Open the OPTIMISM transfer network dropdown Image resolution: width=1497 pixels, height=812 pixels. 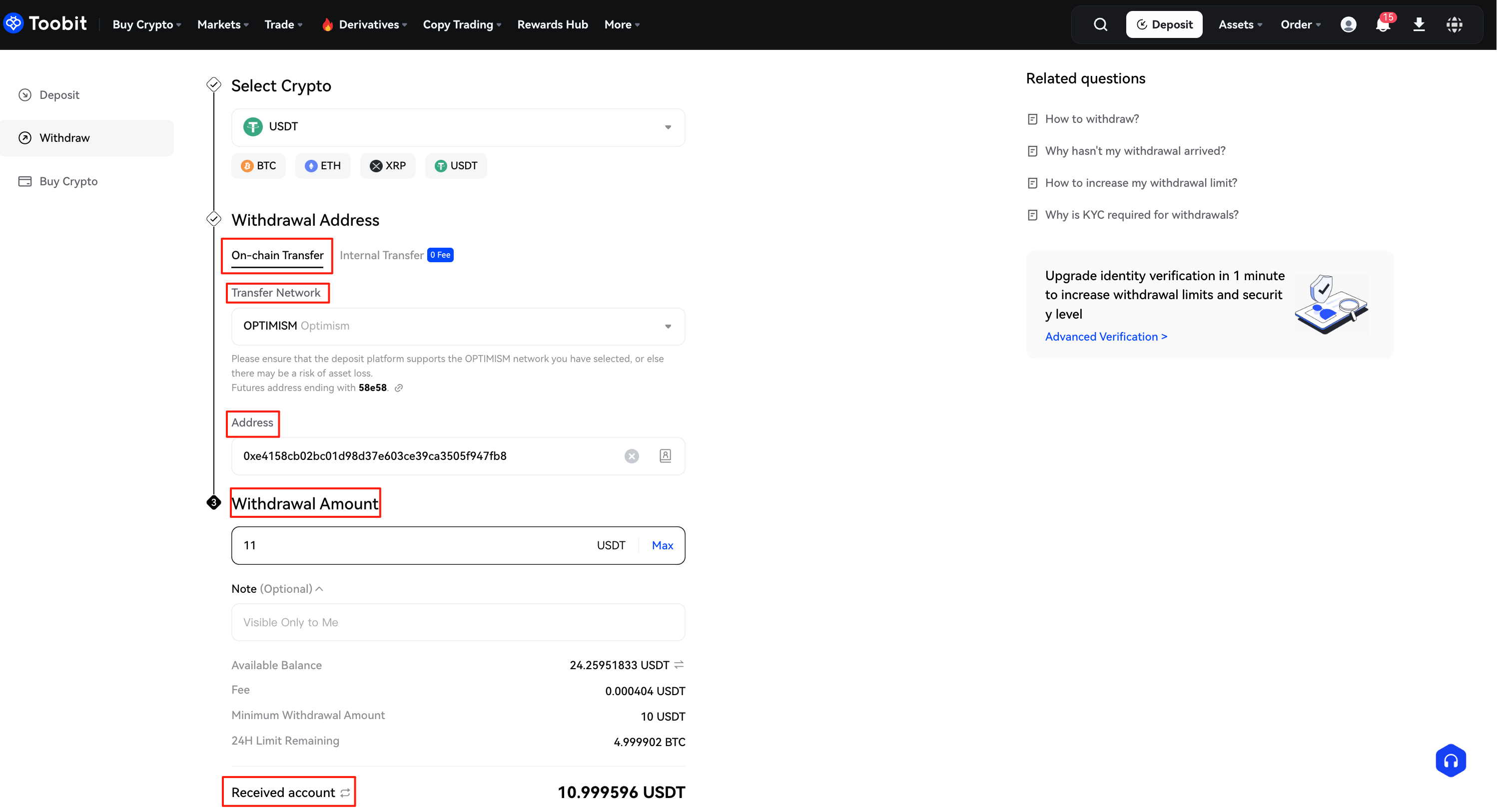668,327
